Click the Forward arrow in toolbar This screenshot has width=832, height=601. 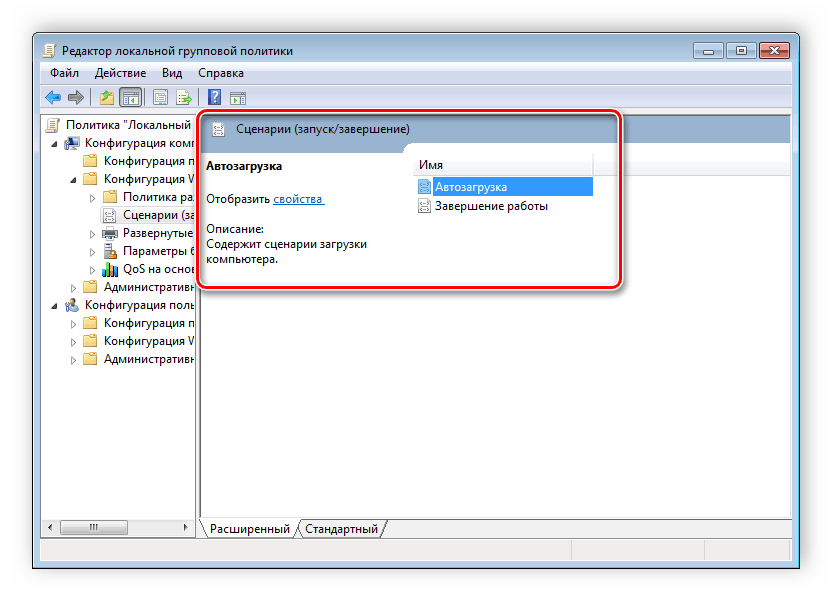[76, 98]
